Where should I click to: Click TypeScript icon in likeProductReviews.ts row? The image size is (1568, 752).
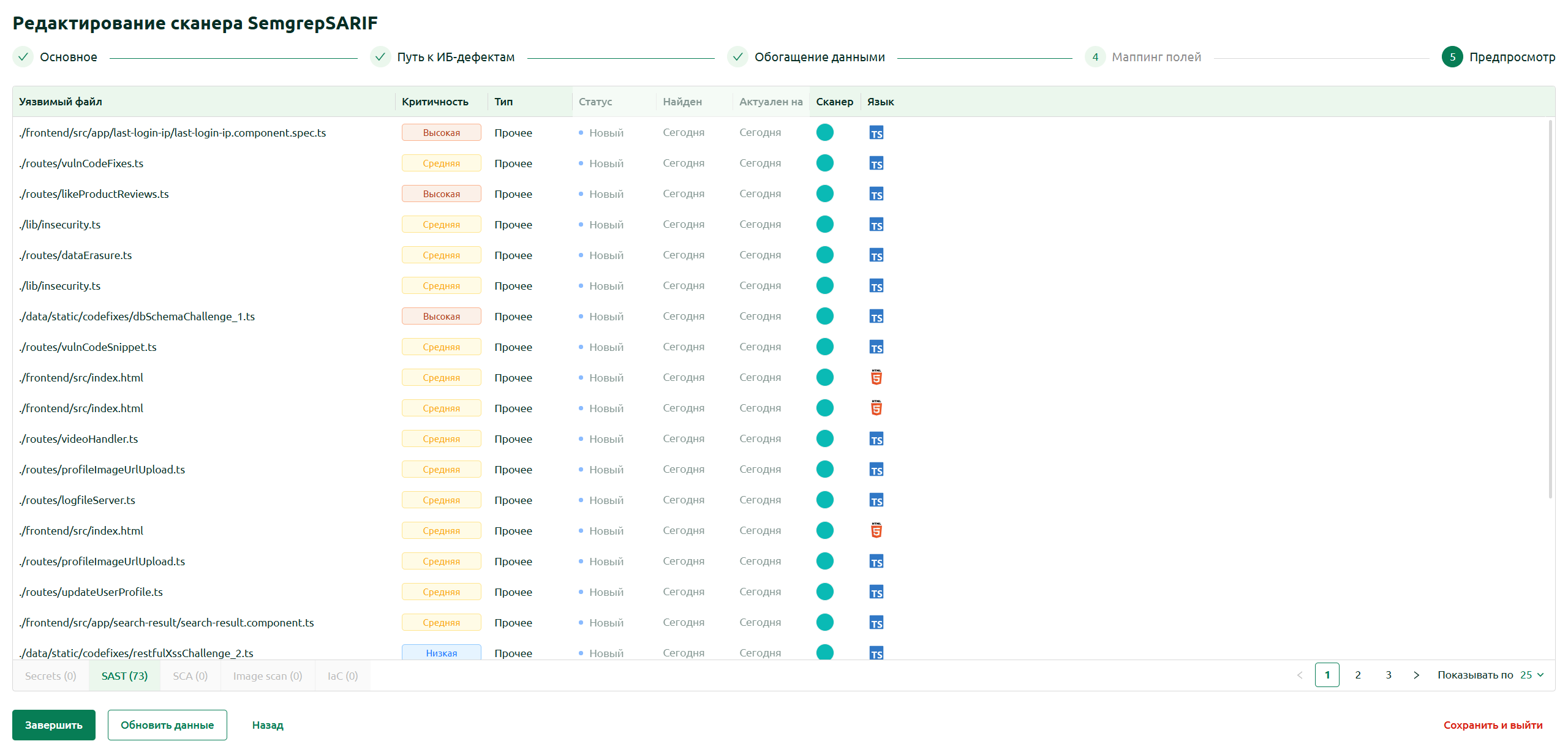(876, 194)
